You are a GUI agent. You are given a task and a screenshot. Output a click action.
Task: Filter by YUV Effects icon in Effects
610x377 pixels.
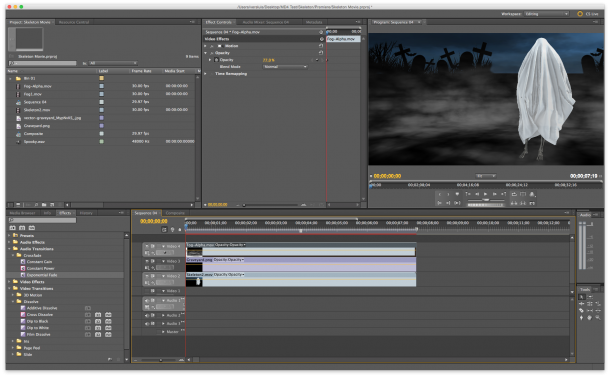(x=32, y=228)
